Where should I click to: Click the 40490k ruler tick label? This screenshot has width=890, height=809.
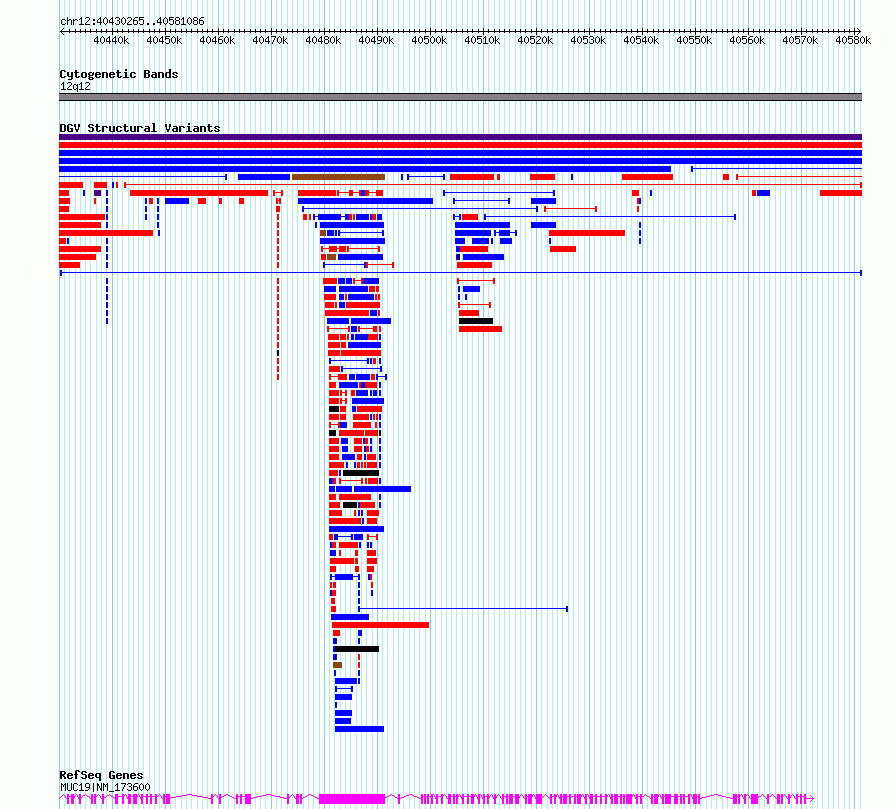click(x=376, y=40)
